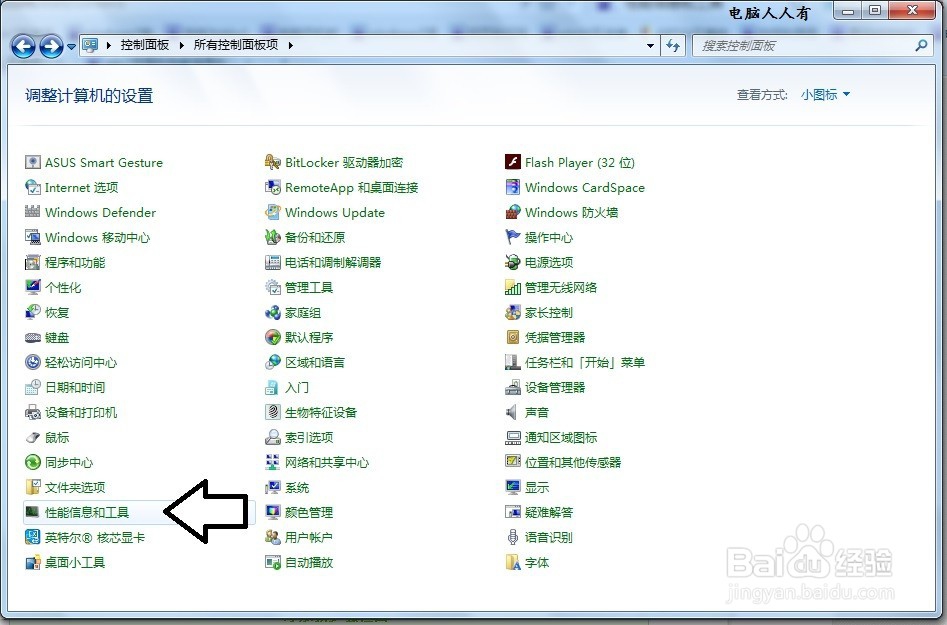Open the 电话和调制解调器 link
This screenshot has width=947, height=625.
333,262
